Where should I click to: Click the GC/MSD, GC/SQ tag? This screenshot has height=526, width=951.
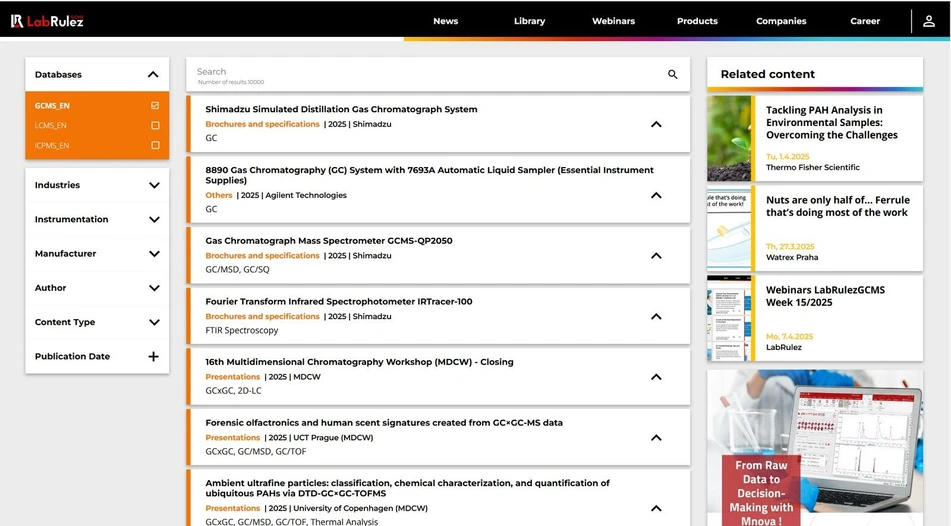[x=237, y=269]
